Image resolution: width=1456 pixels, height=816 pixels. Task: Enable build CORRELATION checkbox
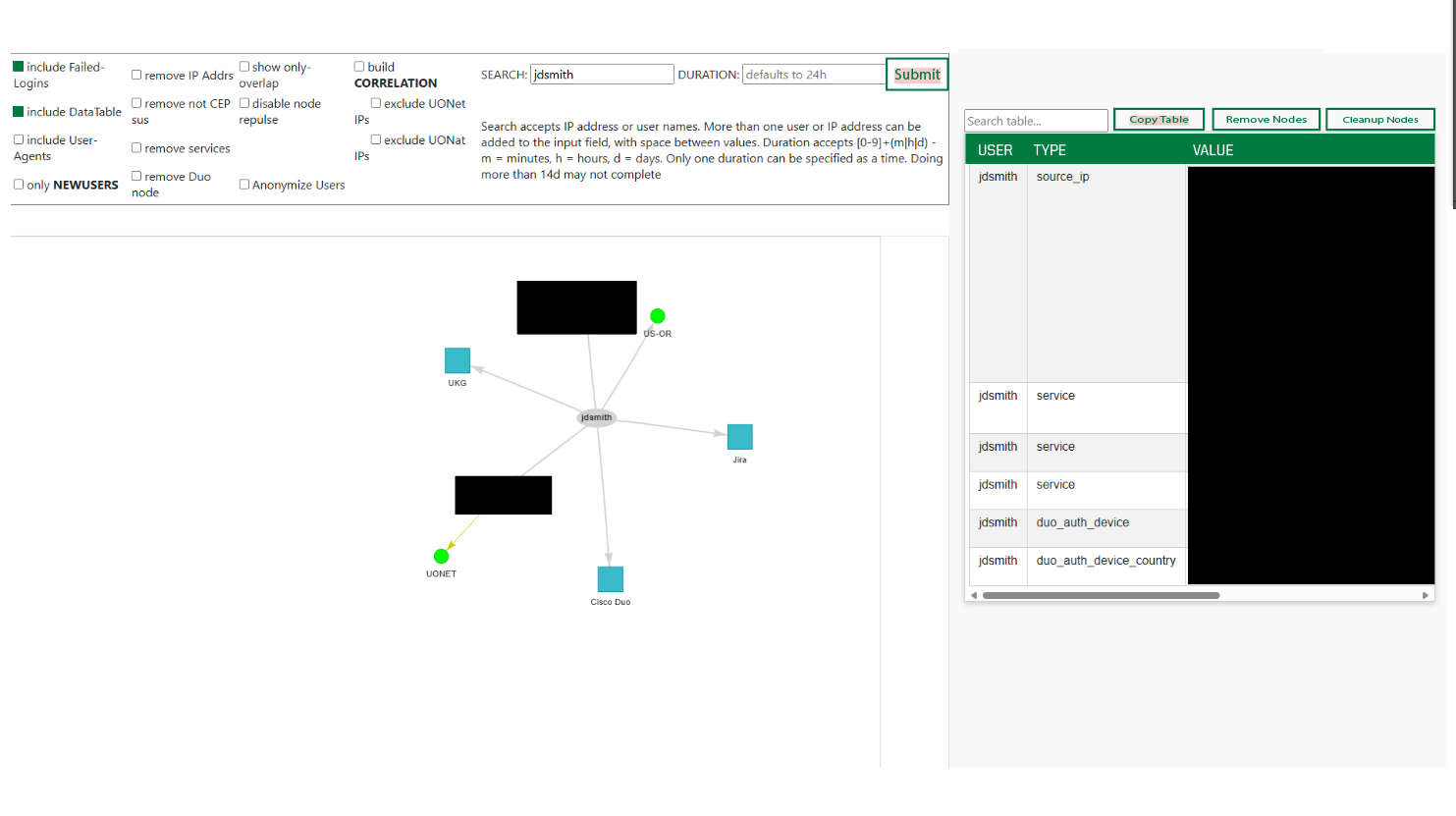click(359, 67)
